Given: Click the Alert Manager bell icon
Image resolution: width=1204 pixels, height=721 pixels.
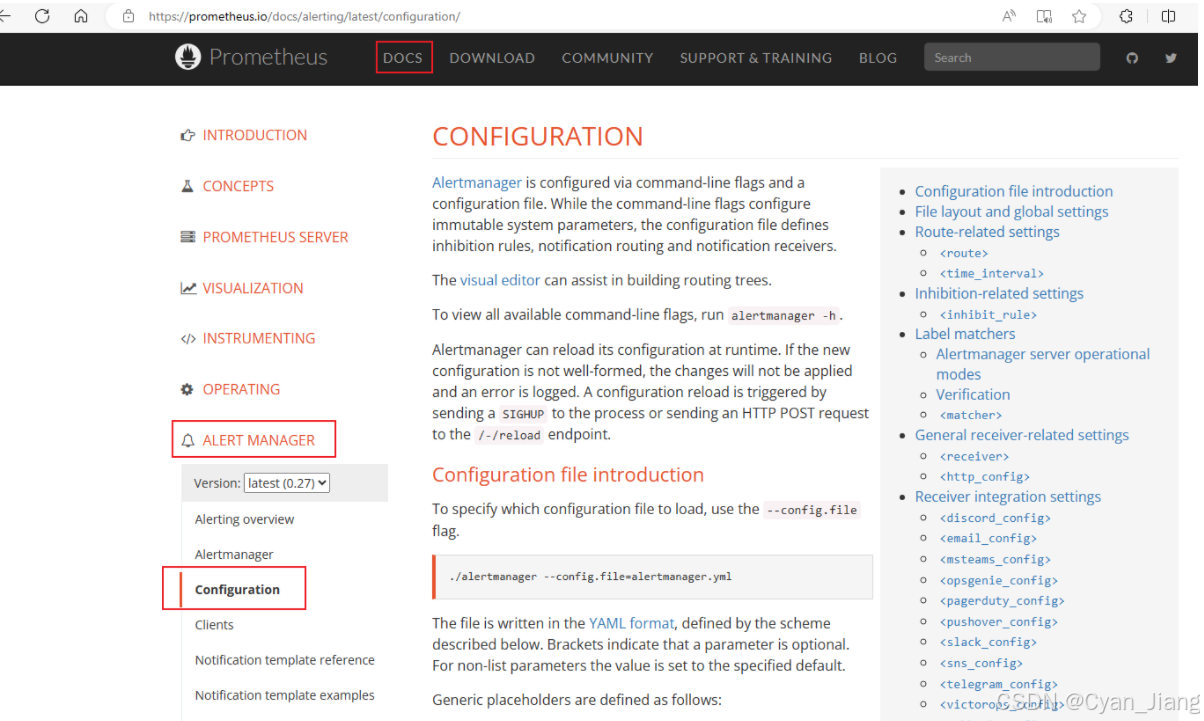Looking at the screenshot, I should 188,440.
